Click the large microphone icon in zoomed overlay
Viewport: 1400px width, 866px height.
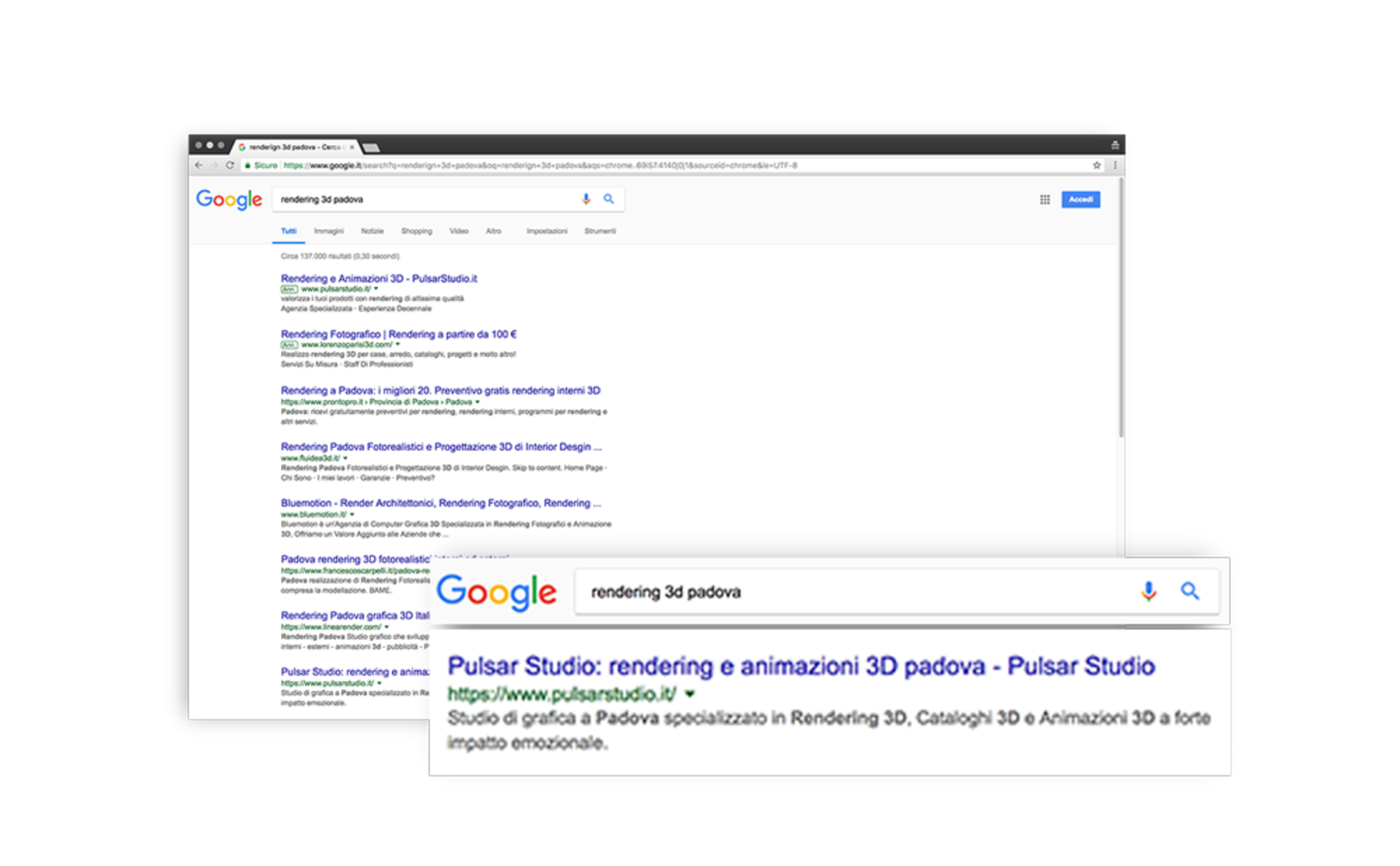(x=1149, y=592)
